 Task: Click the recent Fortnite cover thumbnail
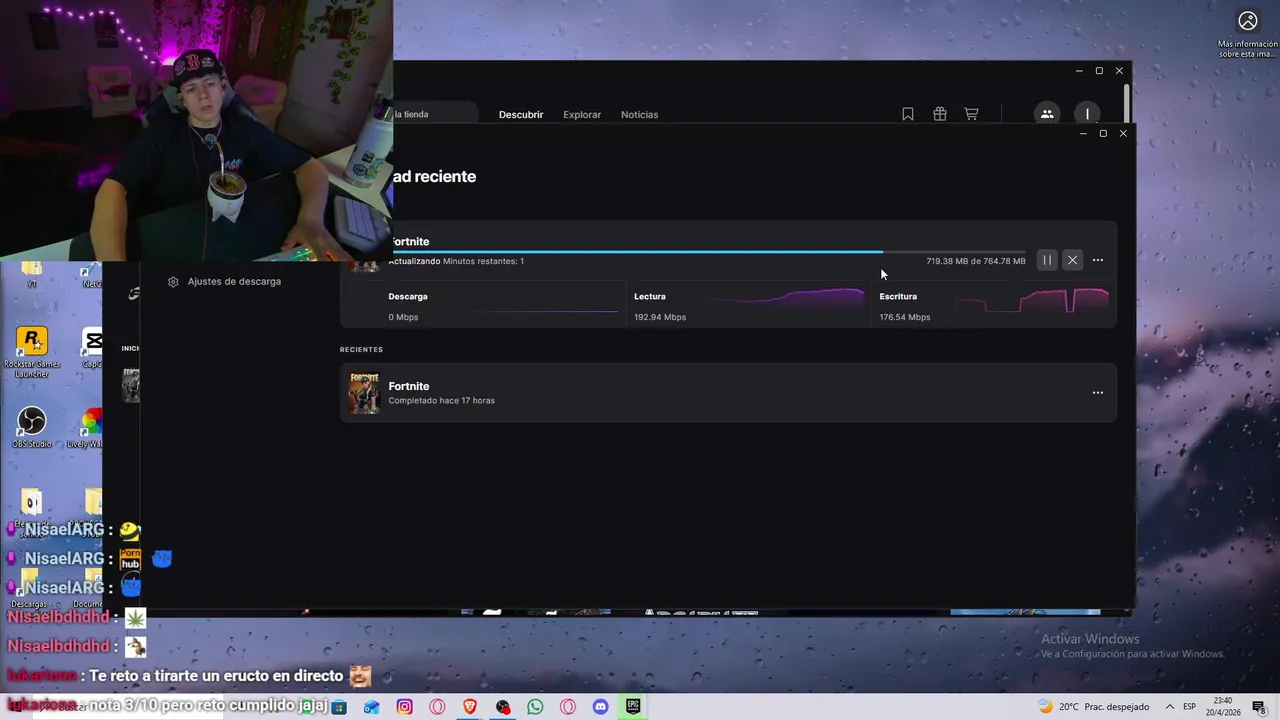coord(364,393)
